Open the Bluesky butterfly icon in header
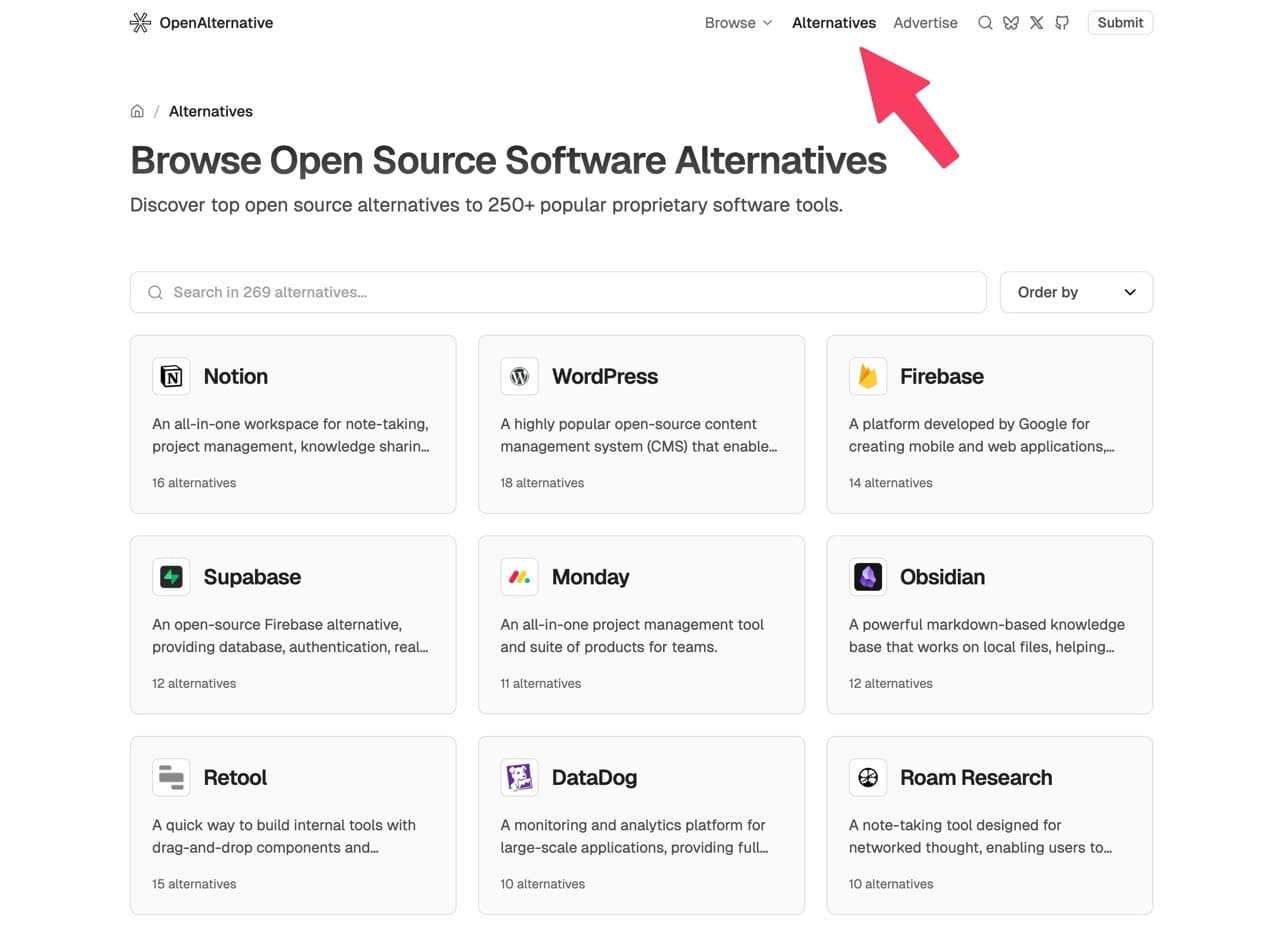Viewport: 1280px width, 934px height. [x=1011, y=22]
